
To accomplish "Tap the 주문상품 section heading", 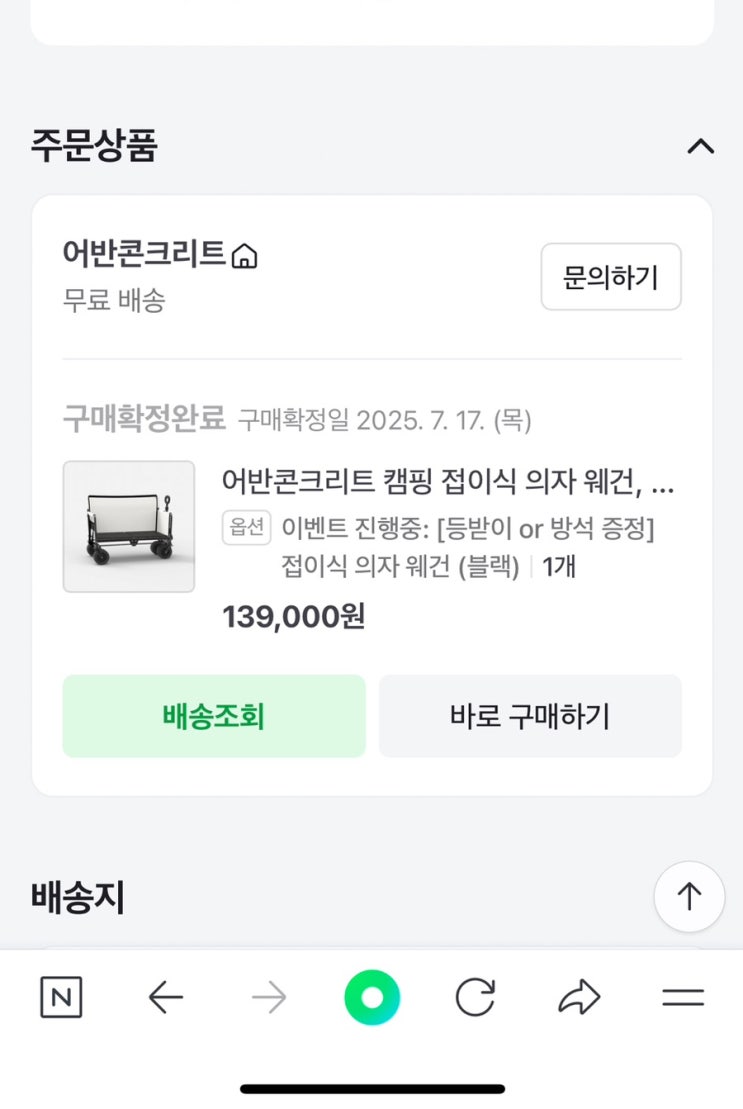I will [94, 146].
